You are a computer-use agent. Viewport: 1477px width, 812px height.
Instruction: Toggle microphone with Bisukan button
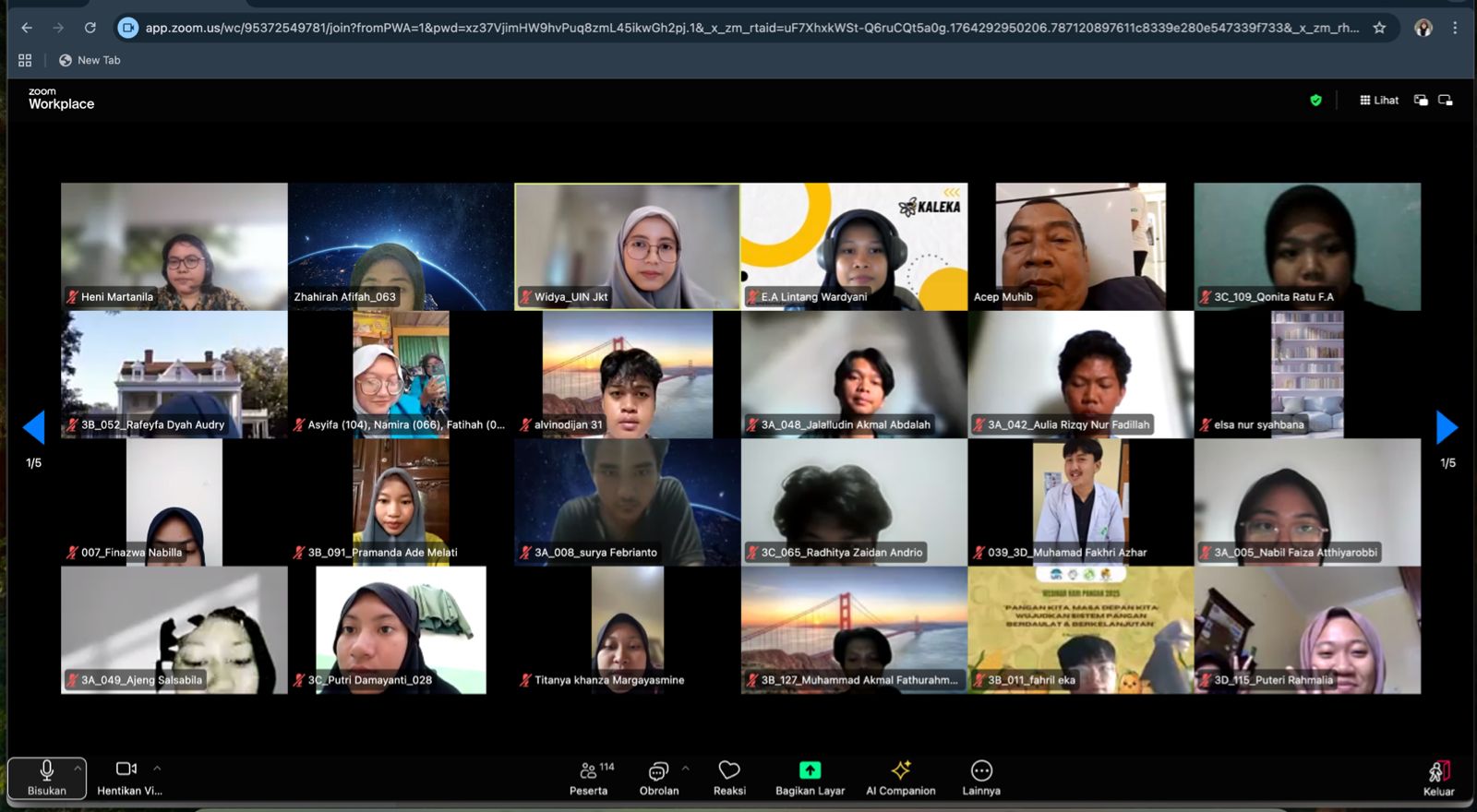pyautogui.click(x=46, y=777)
